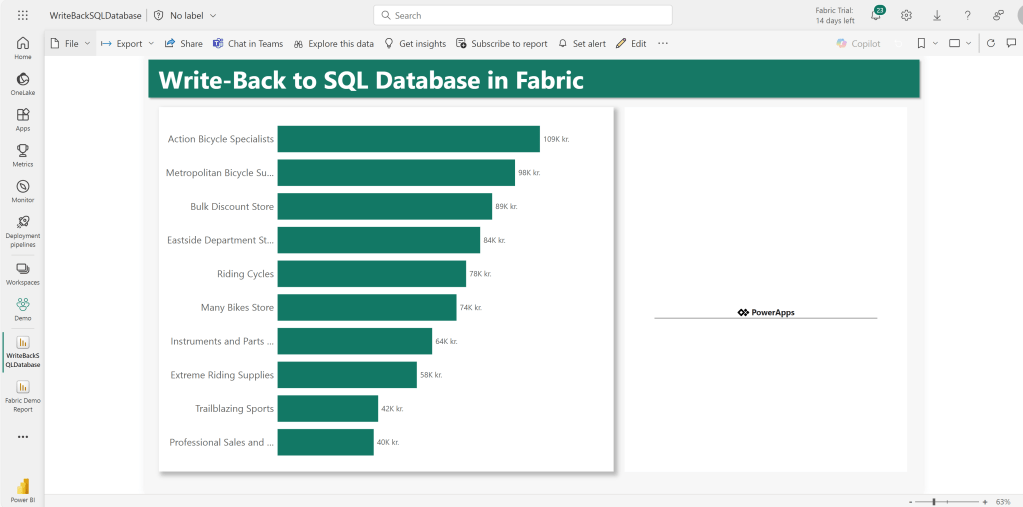Select the Action Bicycle Specialists bar
The height and width of the screenshot is (507, 1023).
pos(408,139)
